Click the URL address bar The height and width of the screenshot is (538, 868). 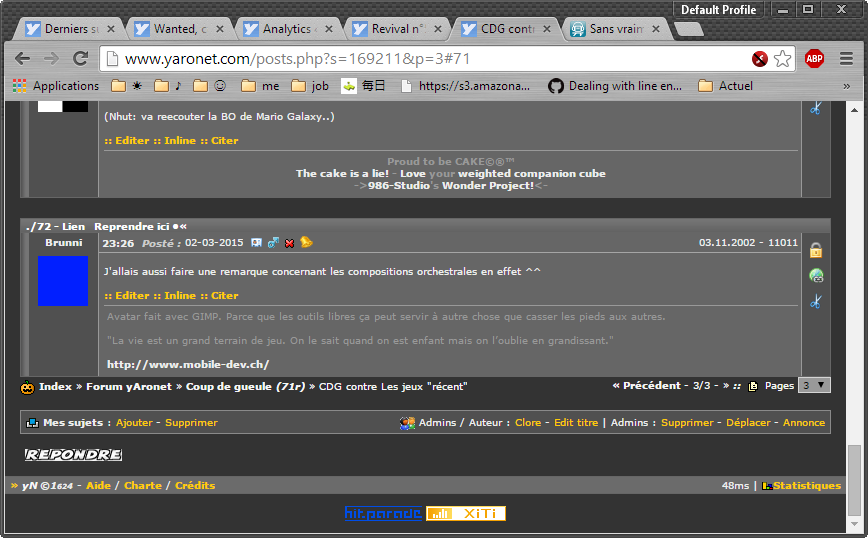420,59
